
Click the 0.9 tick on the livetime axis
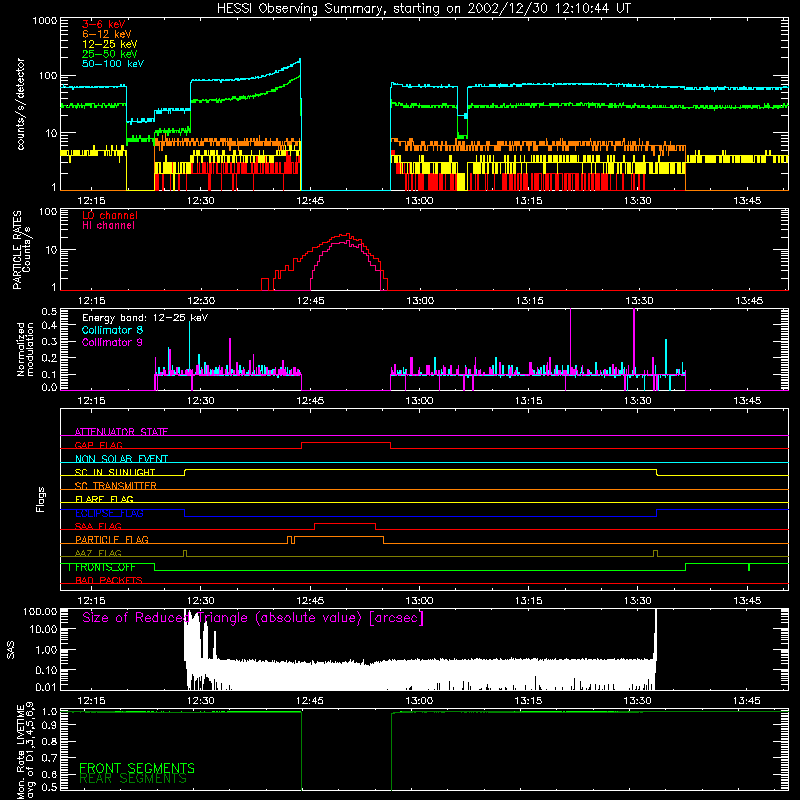click(49, 725)
